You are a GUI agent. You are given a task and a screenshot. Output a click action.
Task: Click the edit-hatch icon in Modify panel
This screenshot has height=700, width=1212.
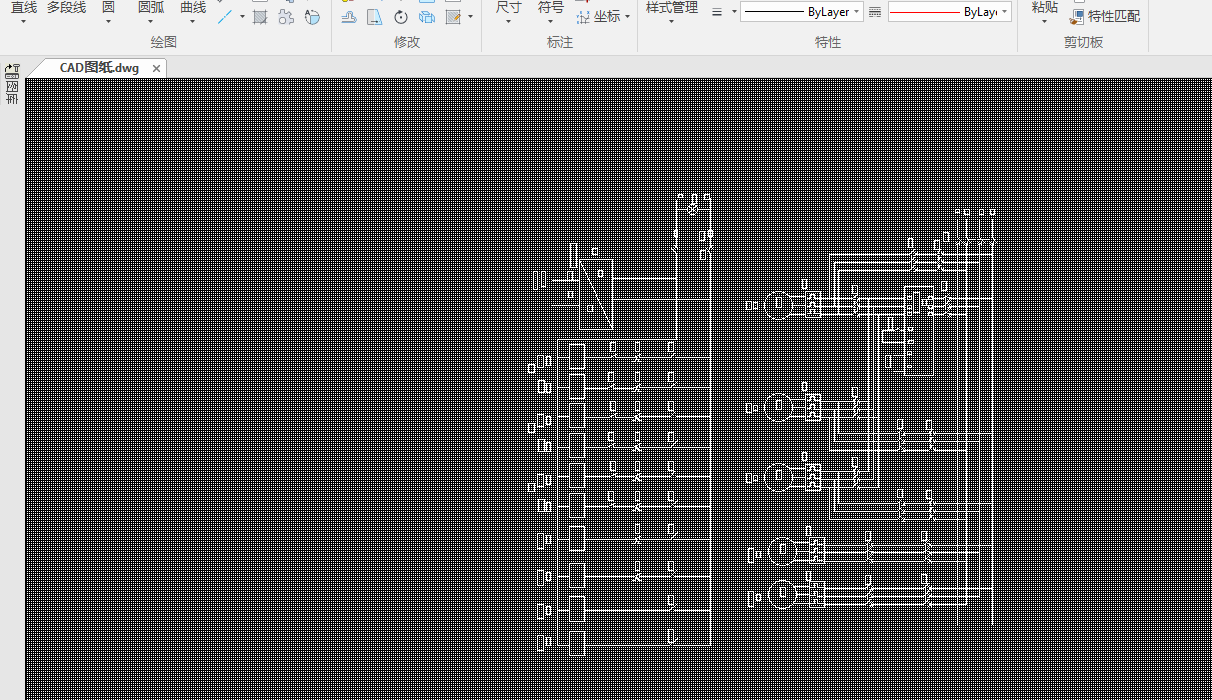point(453,17)
